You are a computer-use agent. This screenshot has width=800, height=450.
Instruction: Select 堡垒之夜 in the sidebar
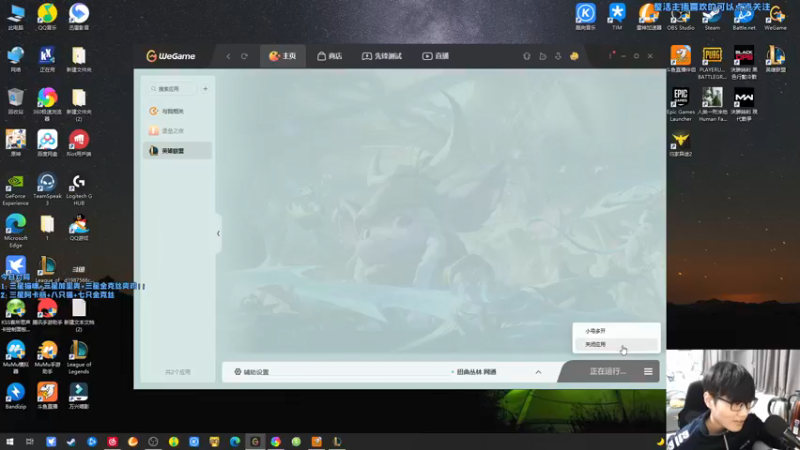178,131
